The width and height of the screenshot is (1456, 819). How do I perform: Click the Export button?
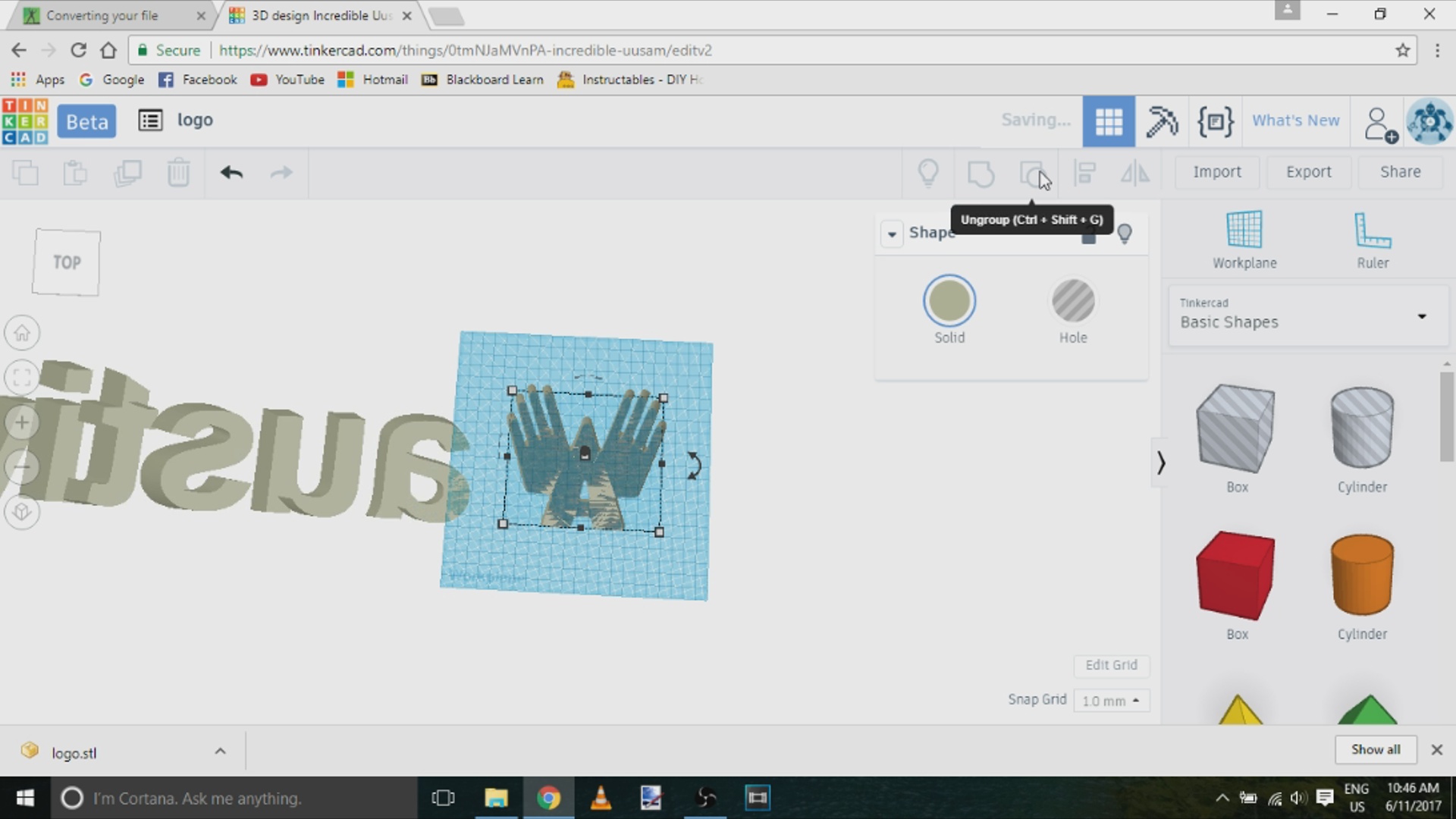1308,172
